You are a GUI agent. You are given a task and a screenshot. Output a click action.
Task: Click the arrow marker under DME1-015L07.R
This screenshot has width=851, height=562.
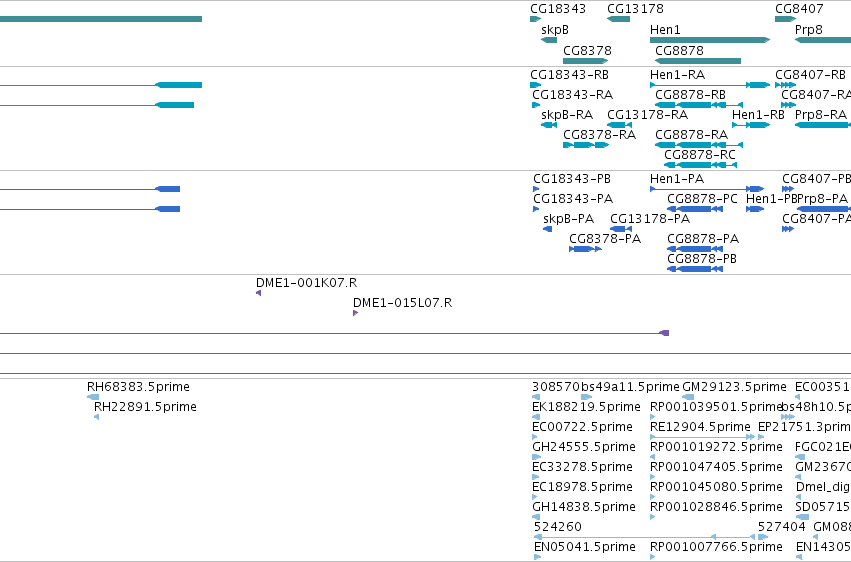(355, 313)
